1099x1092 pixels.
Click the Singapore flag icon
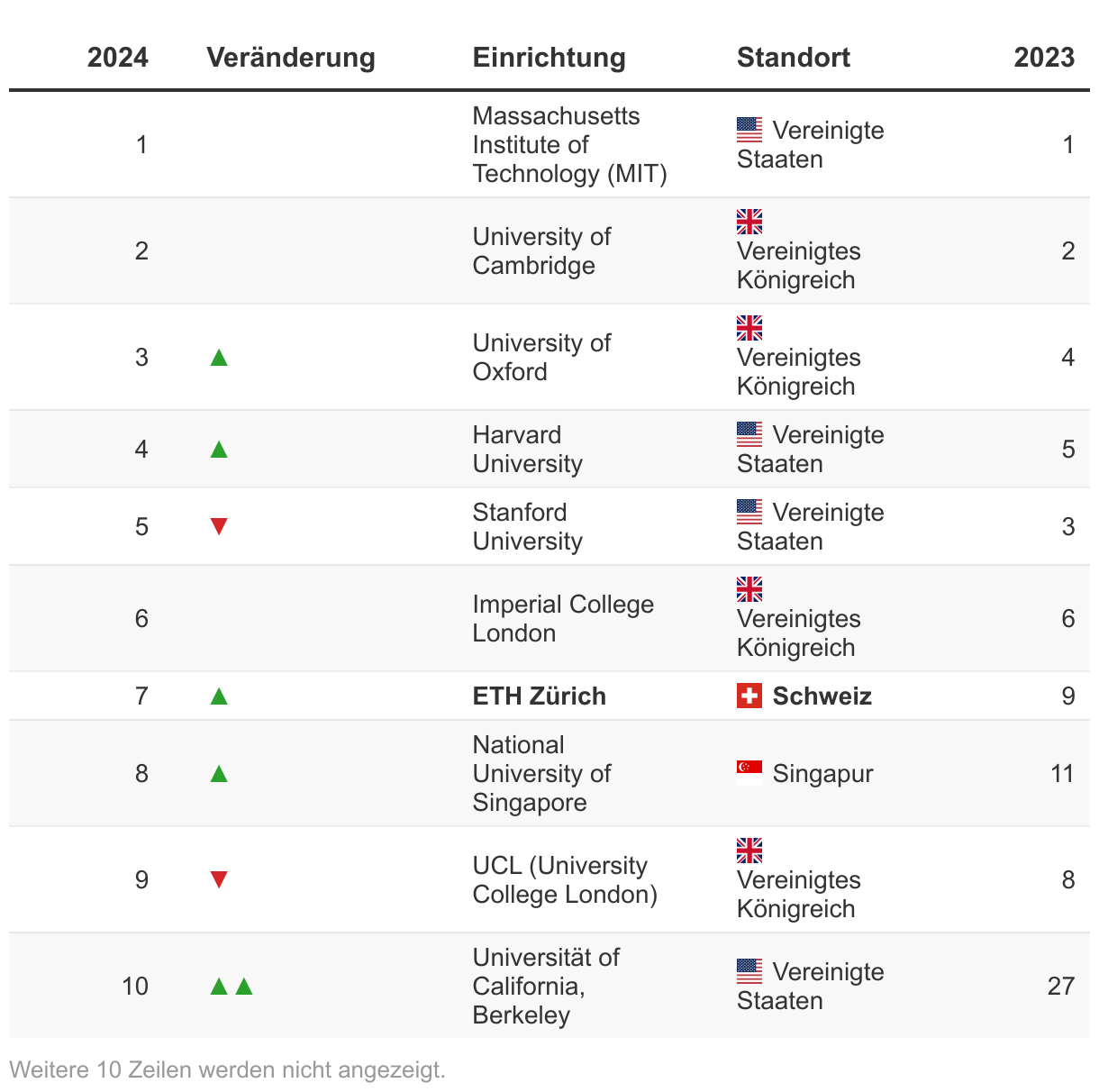[x=749, y=773]
